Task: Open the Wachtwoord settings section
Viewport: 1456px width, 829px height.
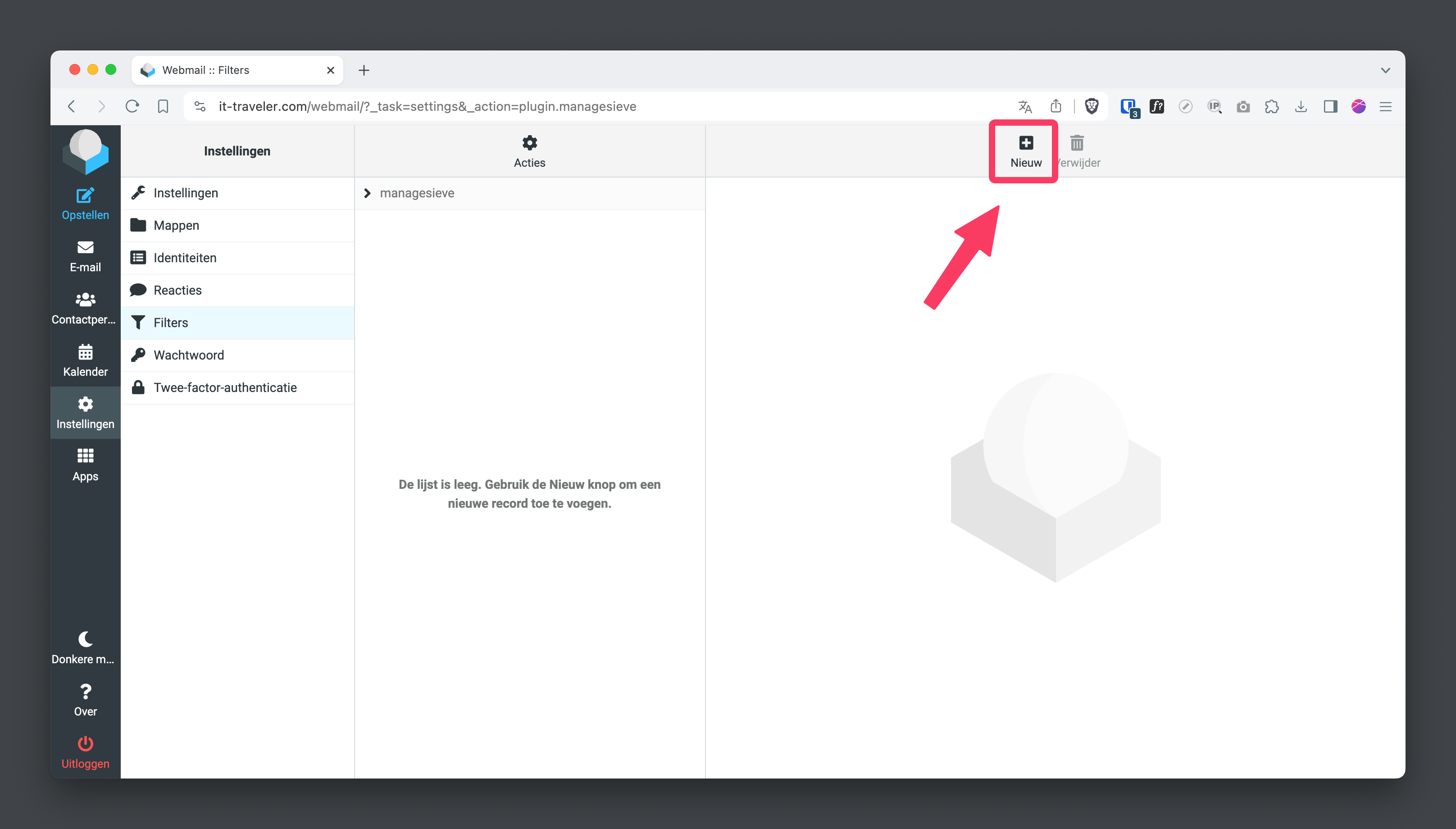Action: 188,355
